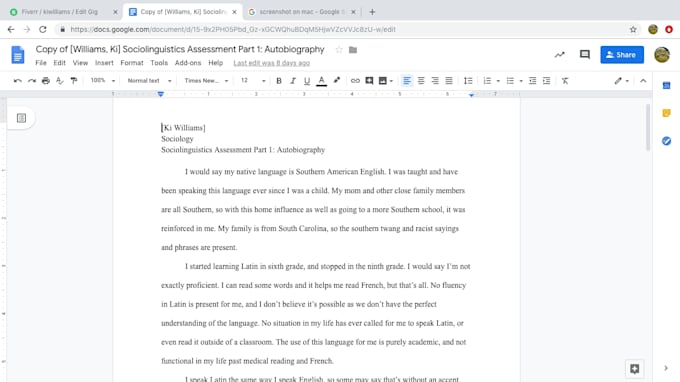
Task: Click the Undo icon
Action: pyautogui.click(x=17, y=81)
